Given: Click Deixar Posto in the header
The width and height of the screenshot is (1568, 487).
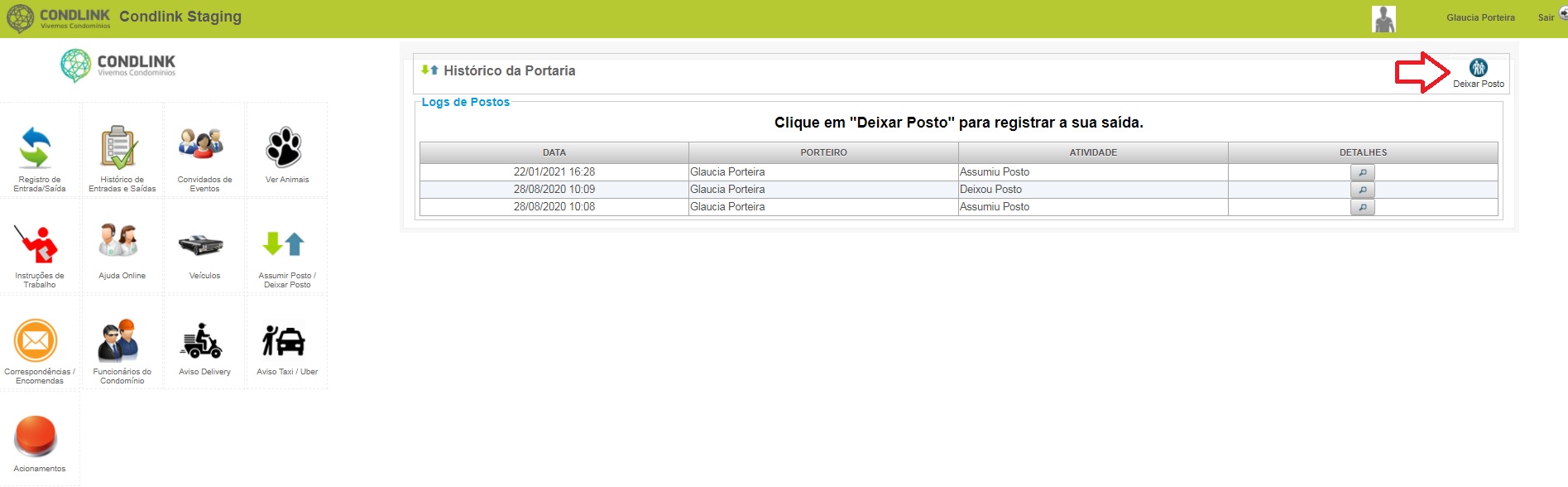Looking at the screenshot, I should [x=1479, y=73].
